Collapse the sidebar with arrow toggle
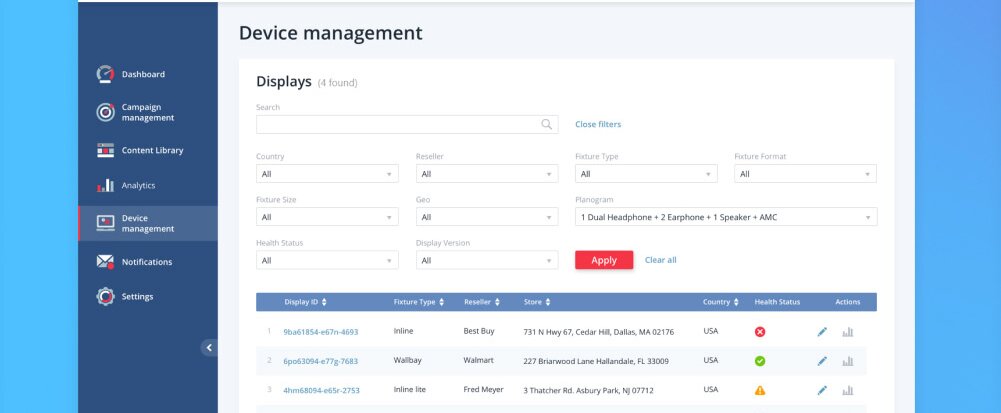This screenshot has width=1001, height=413. tap(209, 348)
